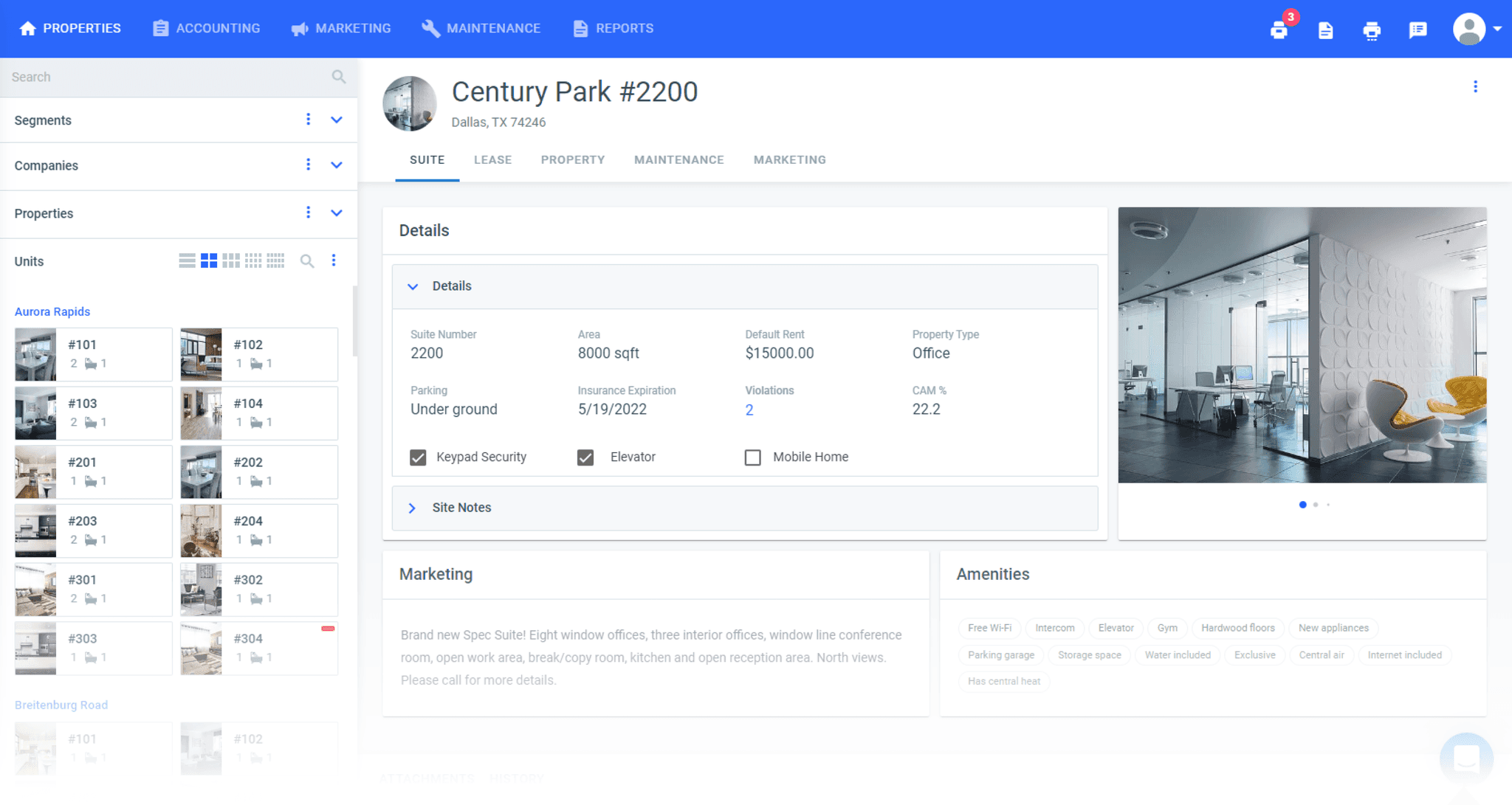Uncheck the Elevator checkbox
The width and height of the screenshot is (1512, 805).
pos(585,457)
